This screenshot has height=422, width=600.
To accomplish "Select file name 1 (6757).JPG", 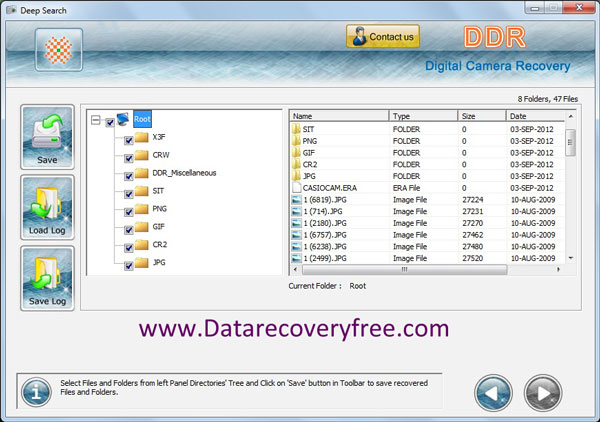I will click(325, 235).
